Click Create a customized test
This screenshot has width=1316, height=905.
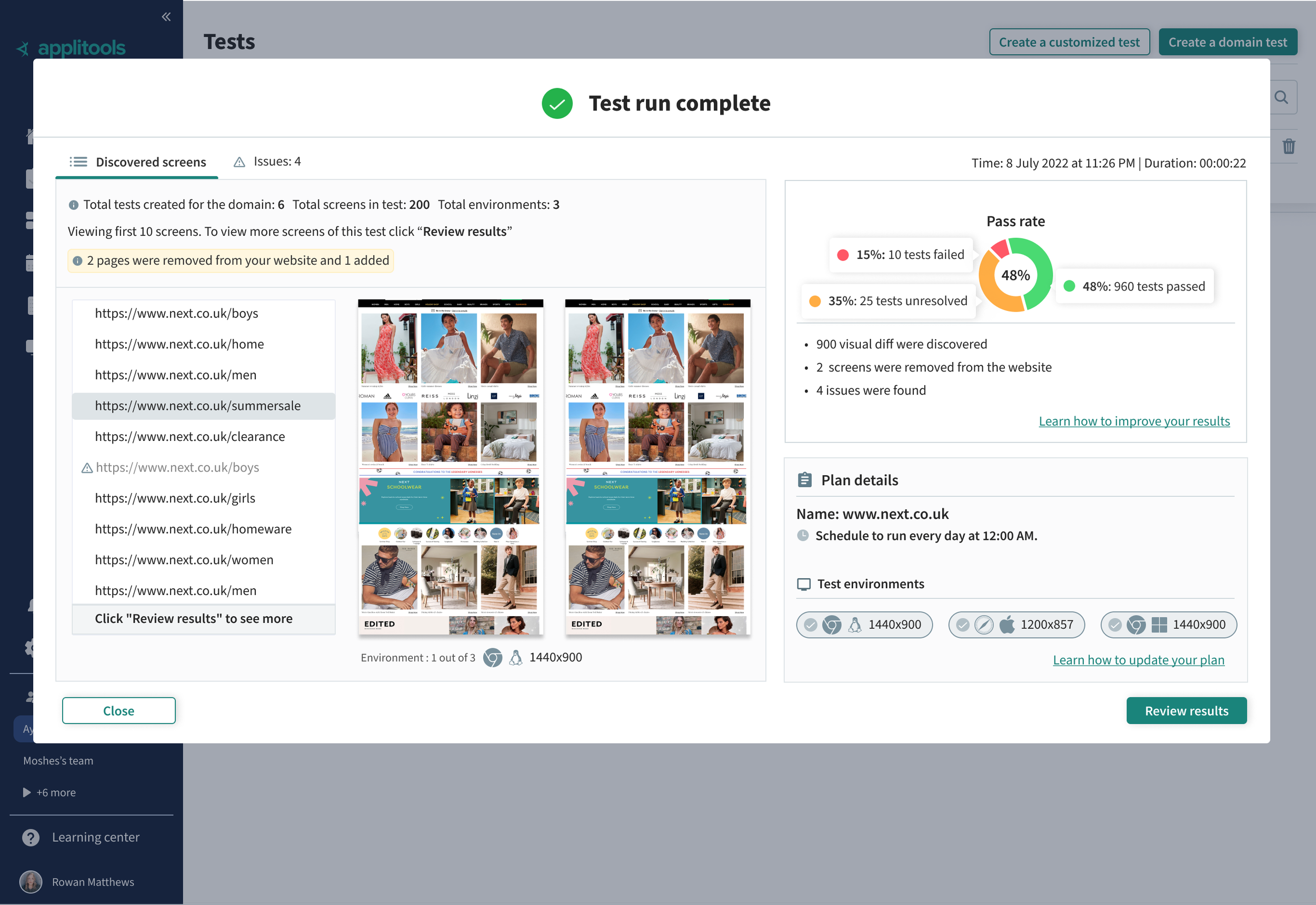coord(1069,42)
